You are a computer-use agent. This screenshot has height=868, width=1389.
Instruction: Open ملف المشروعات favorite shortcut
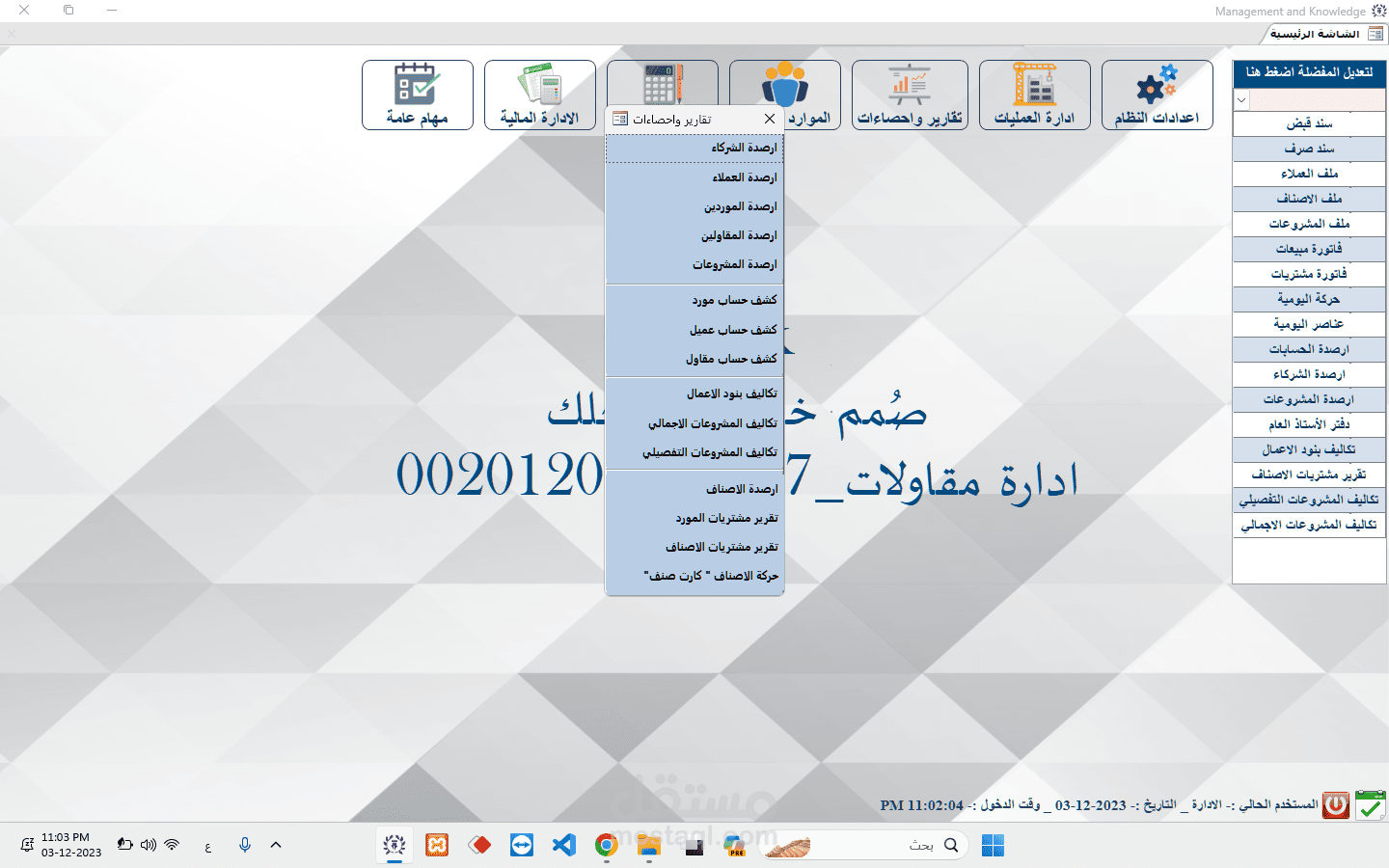click(1309, 224)
